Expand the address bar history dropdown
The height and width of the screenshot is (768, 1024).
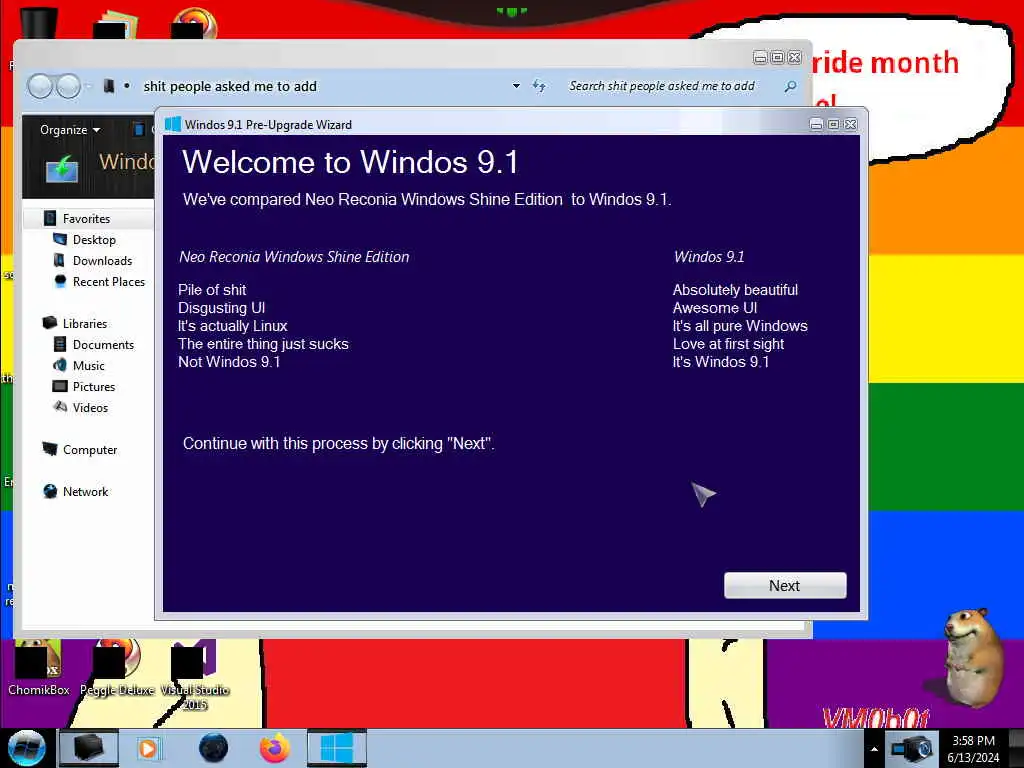(x=516, y=86)
